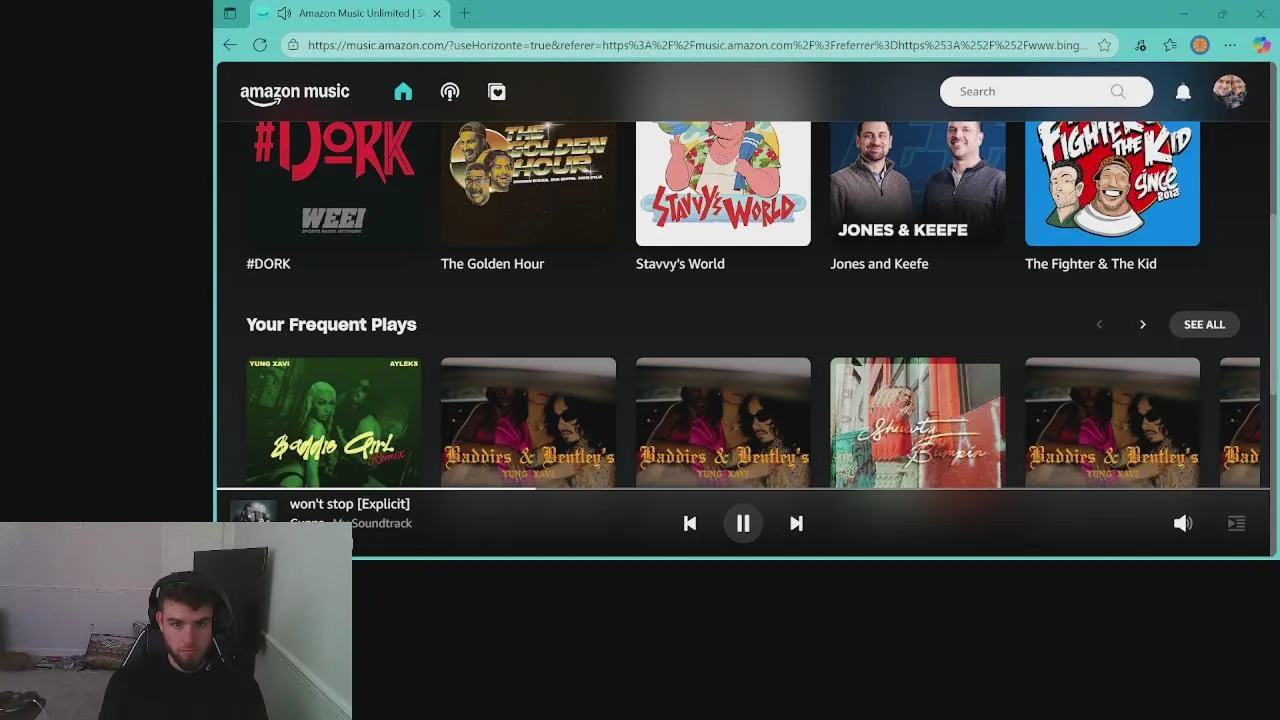1280x720 pixels.
Task: Pause the current song
Action: tap(743, 524)
